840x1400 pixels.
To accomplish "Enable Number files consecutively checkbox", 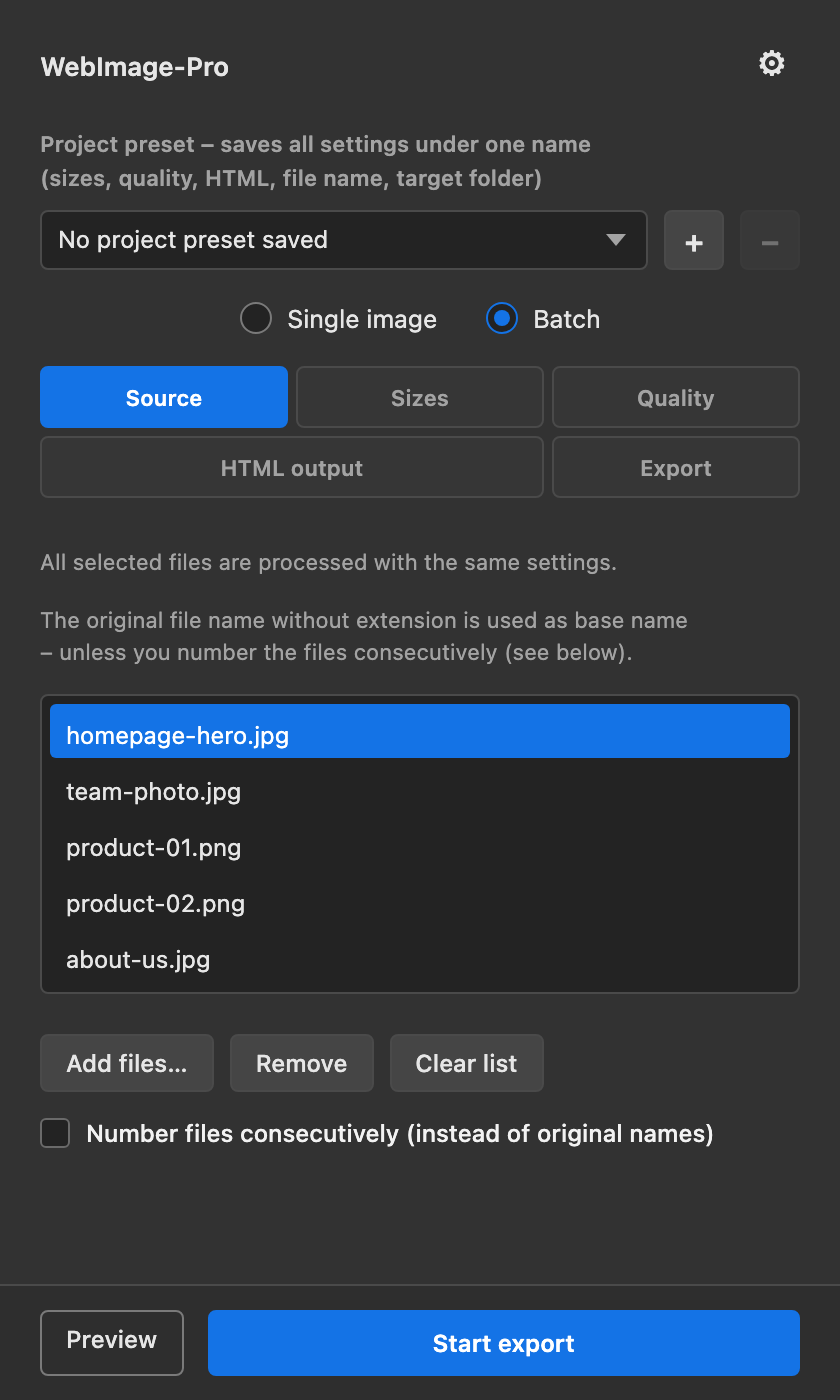I will [55, 1133].
